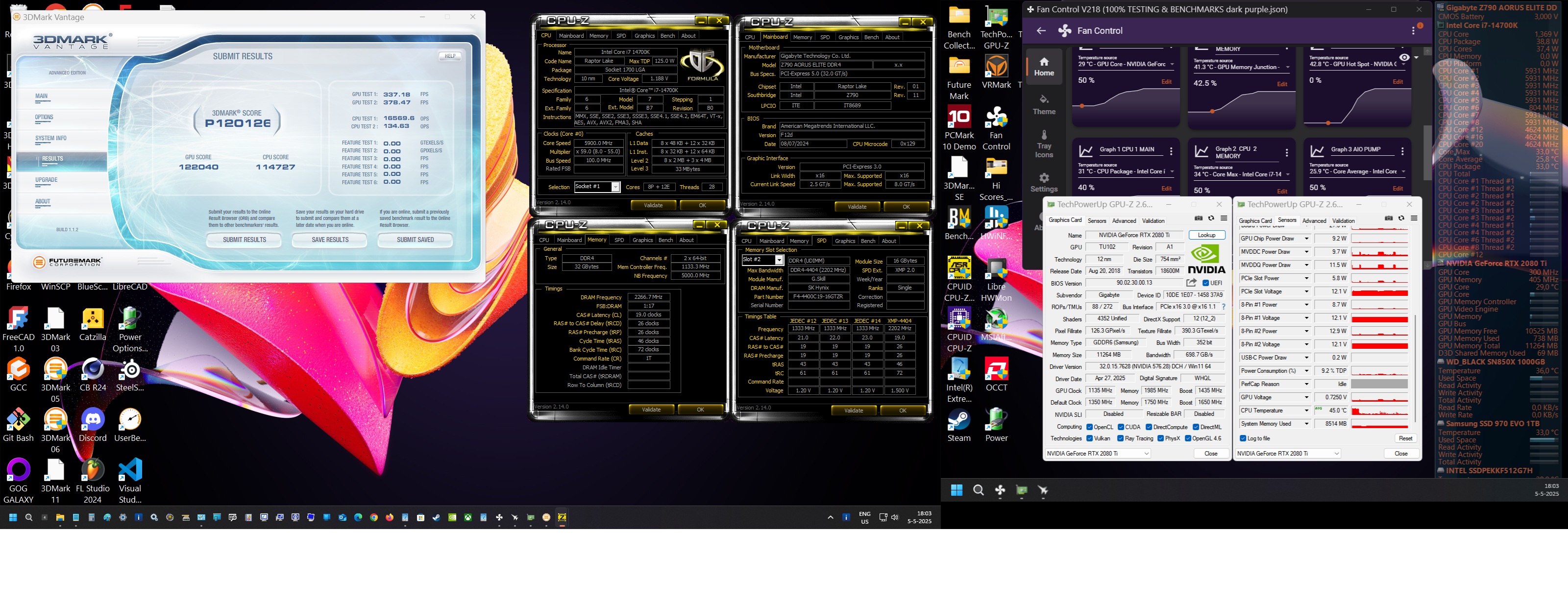Click the curve point on the GPU Core fan graph

1081,106
